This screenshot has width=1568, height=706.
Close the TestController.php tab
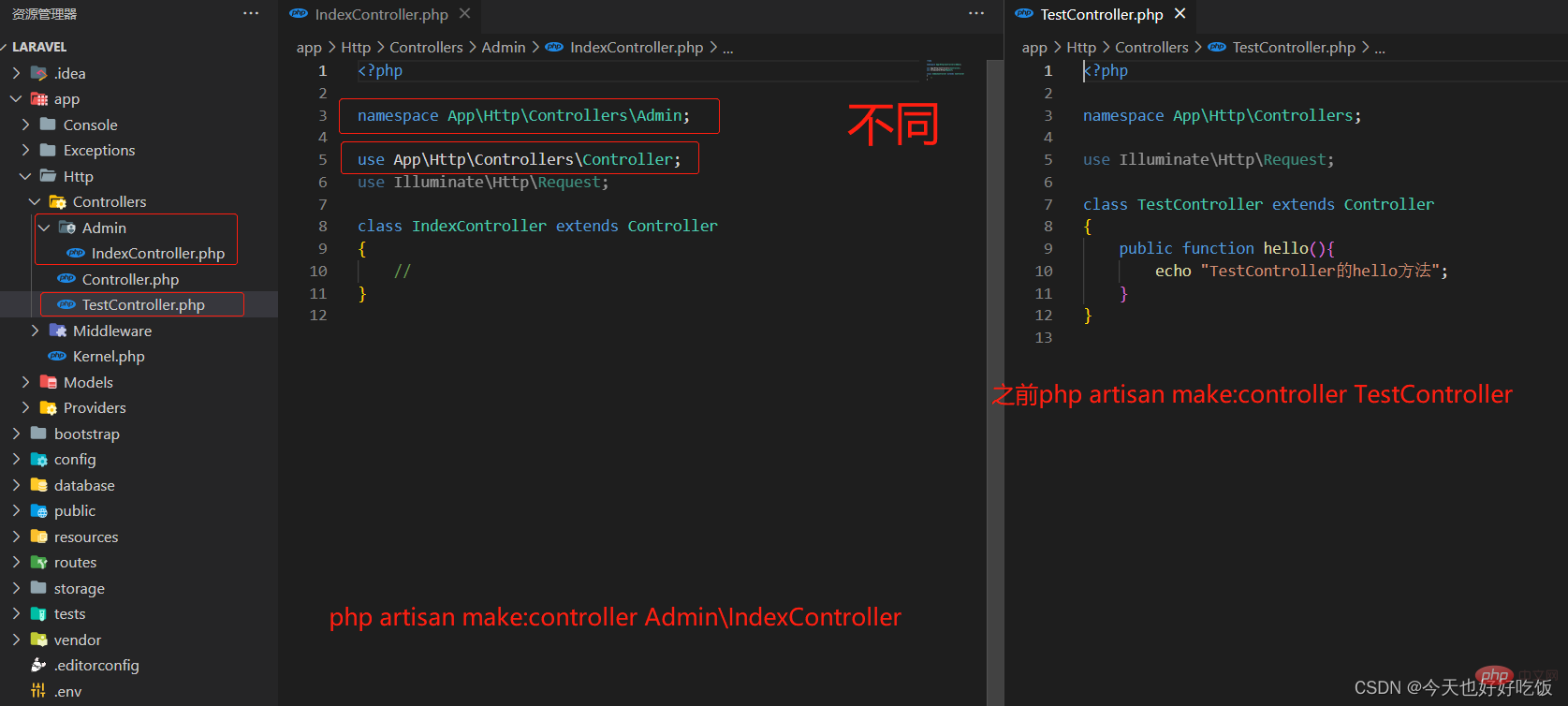click(x=1180, y=14)
